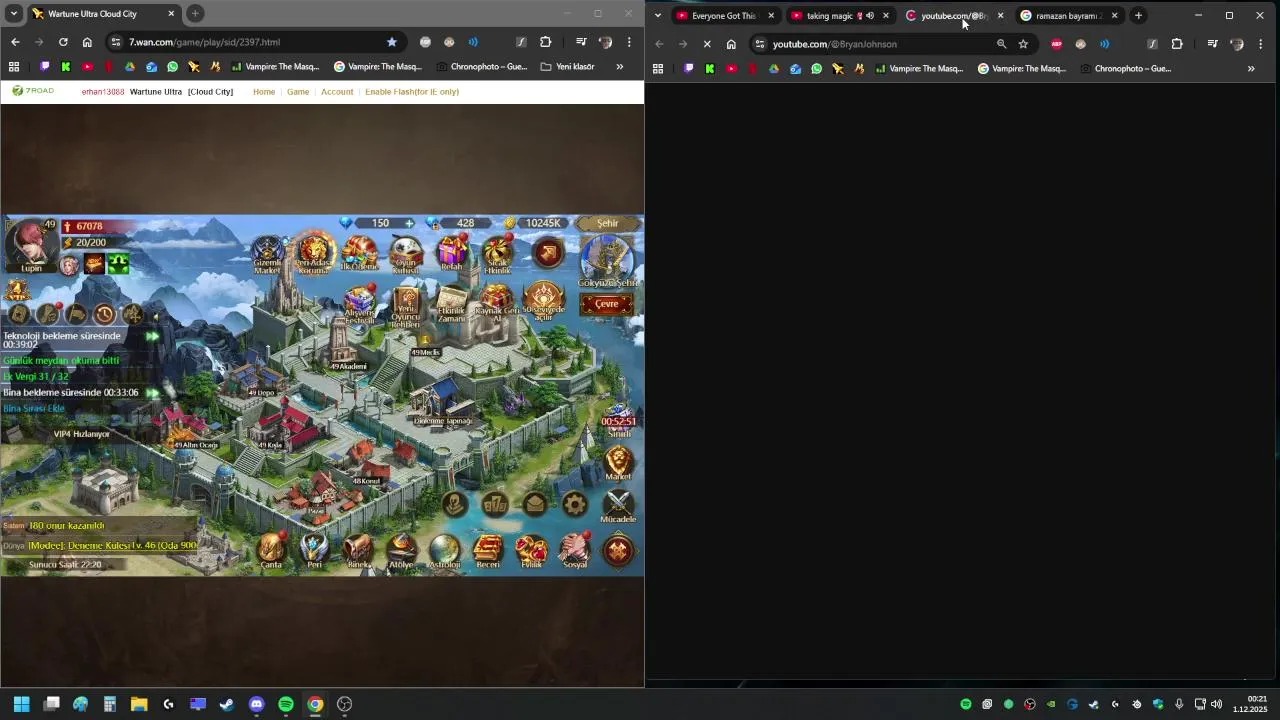Select 49 Depo building label
The width and height of the screenshot is (1280, 720).
coord(261,393)
